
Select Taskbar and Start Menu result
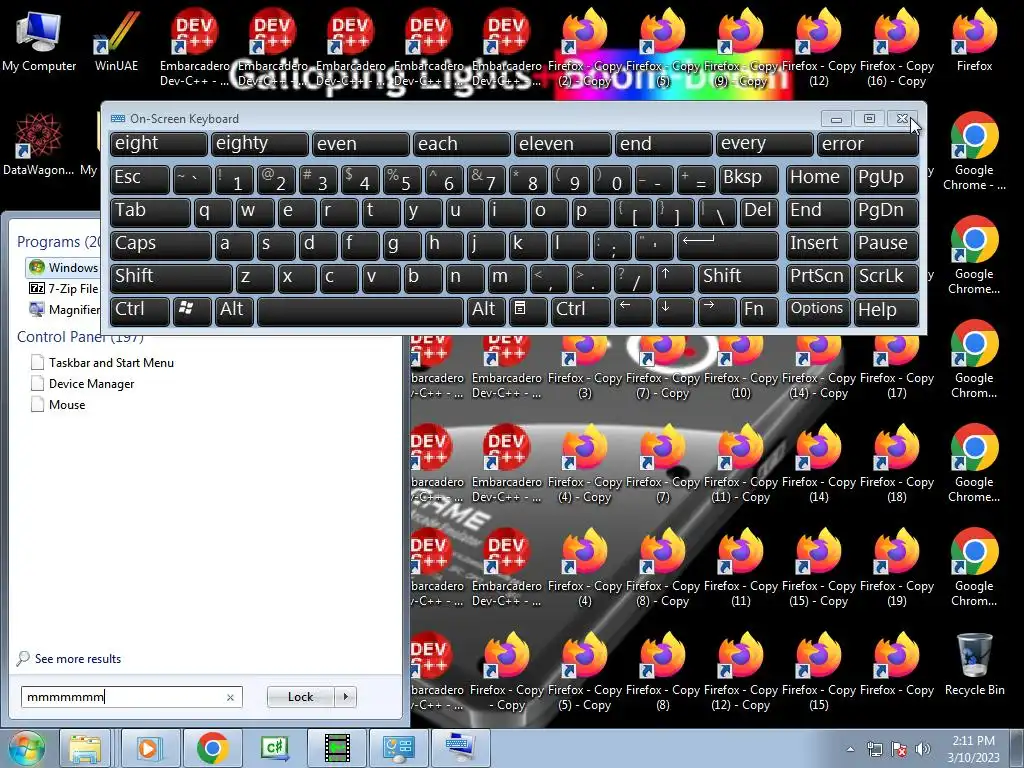pos(102,362)
